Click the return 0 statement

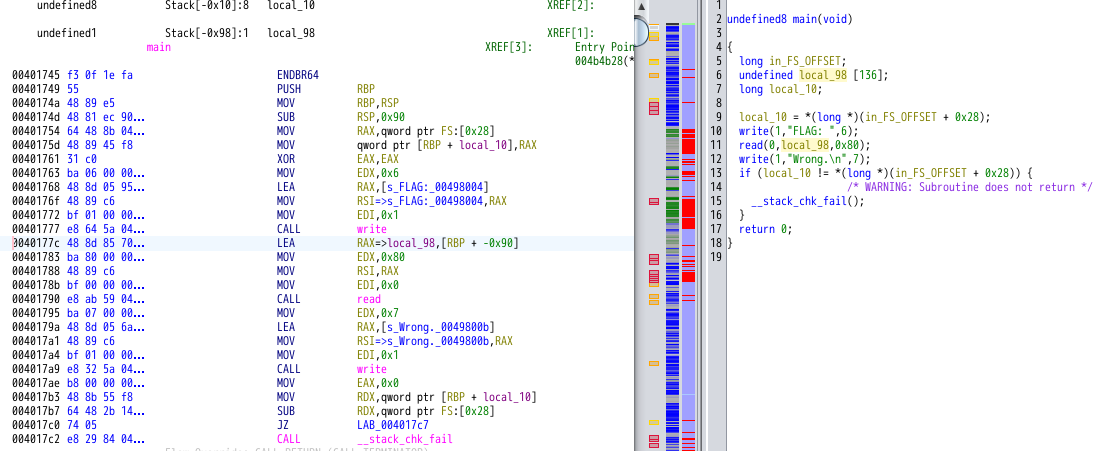pyautogui.click(x=765, y=229)
